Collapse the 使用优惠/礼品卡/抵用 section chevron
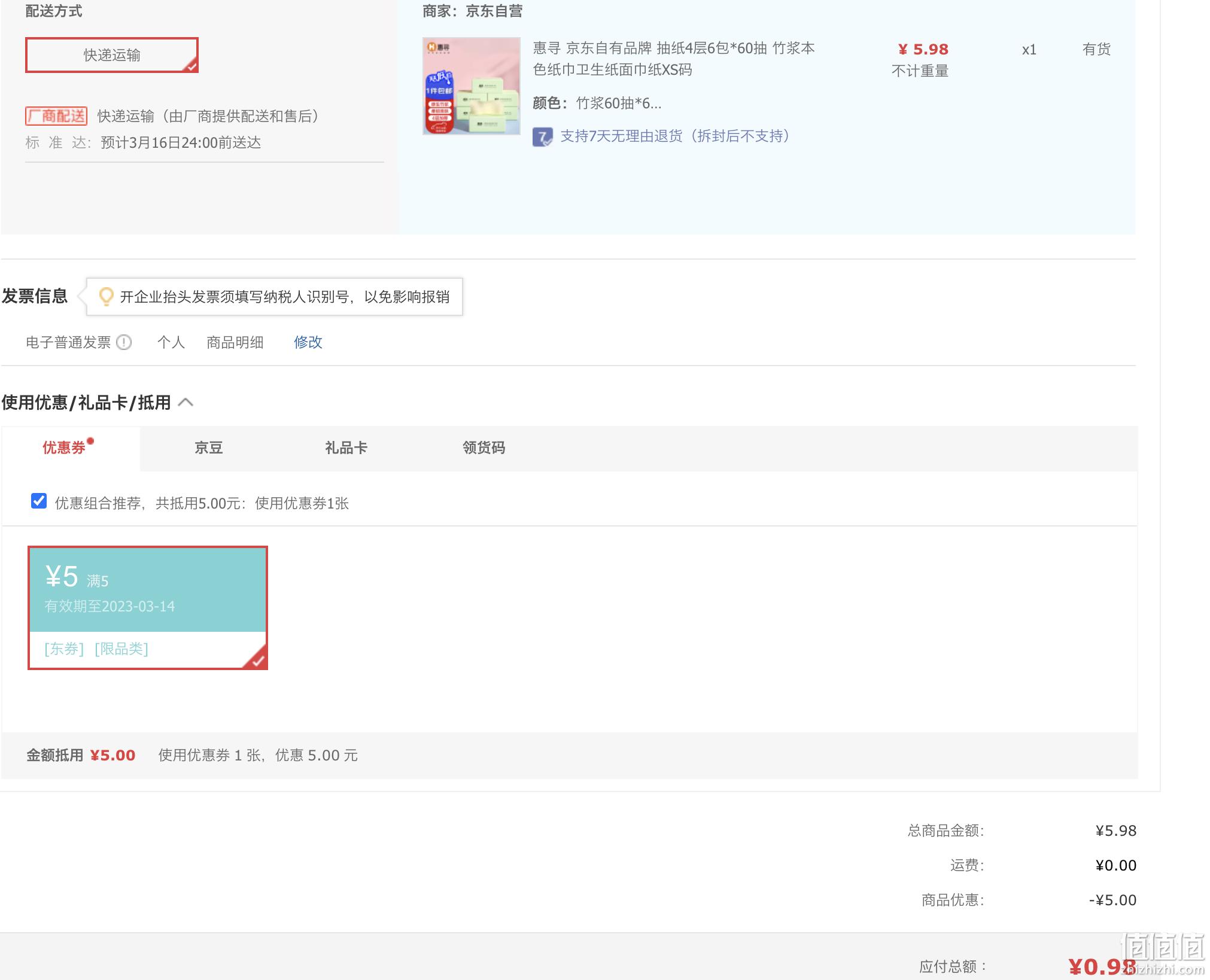The image size is (1210, 980). (x=186, y=403)
